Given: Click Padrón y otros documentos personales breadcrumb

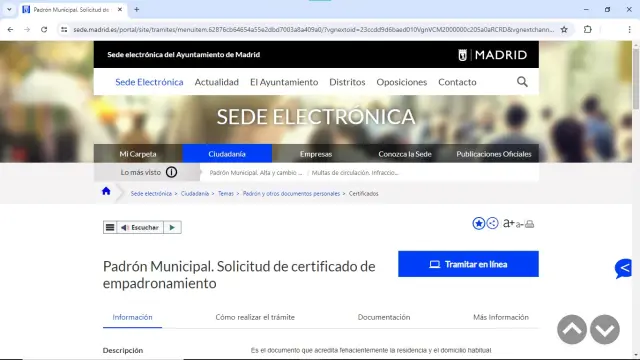Looking at the screenshot, I should coord(291,193).
